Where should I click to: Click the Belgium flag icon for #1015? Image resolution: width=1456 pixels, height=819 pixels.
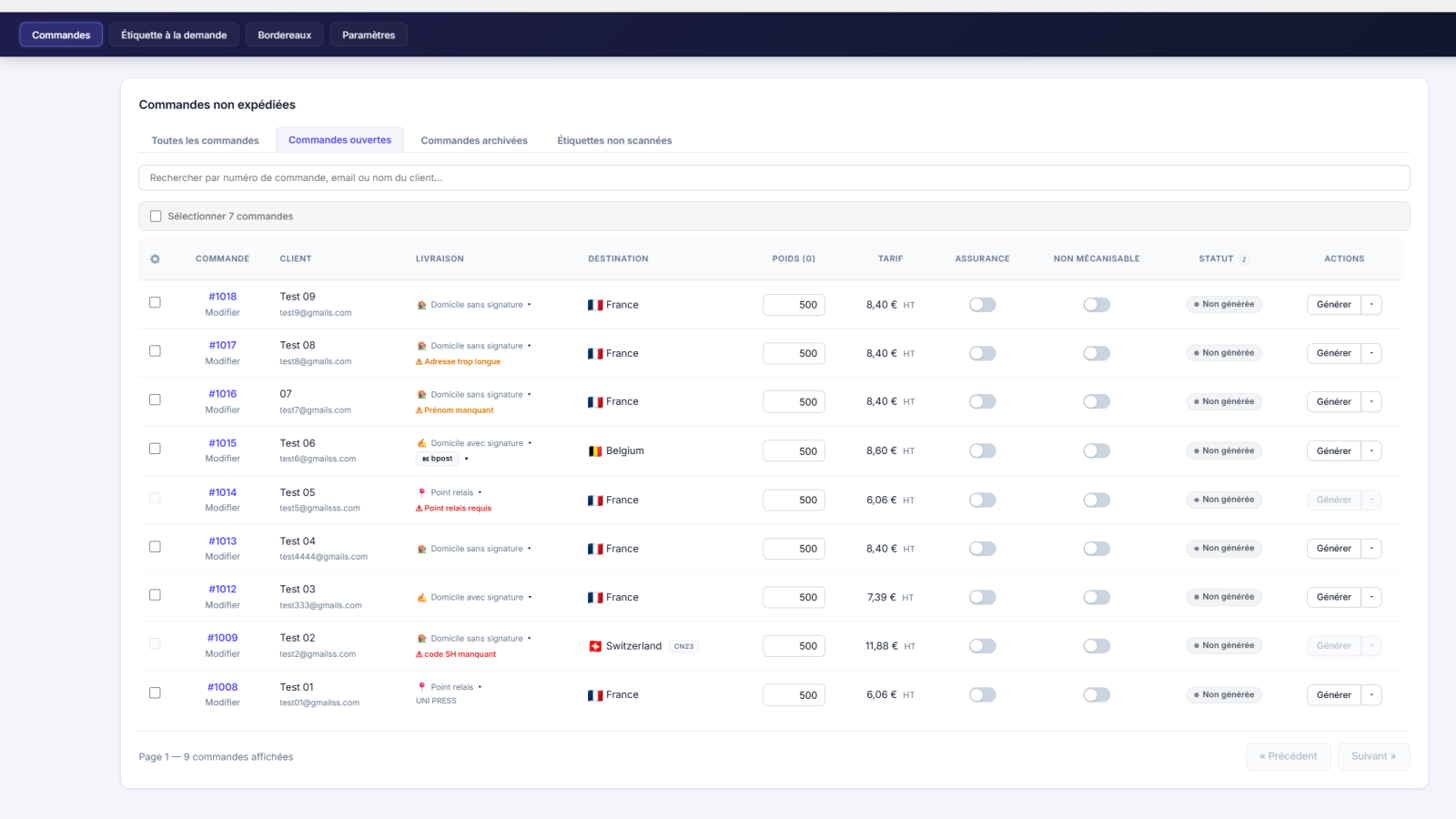click(595, 451)
